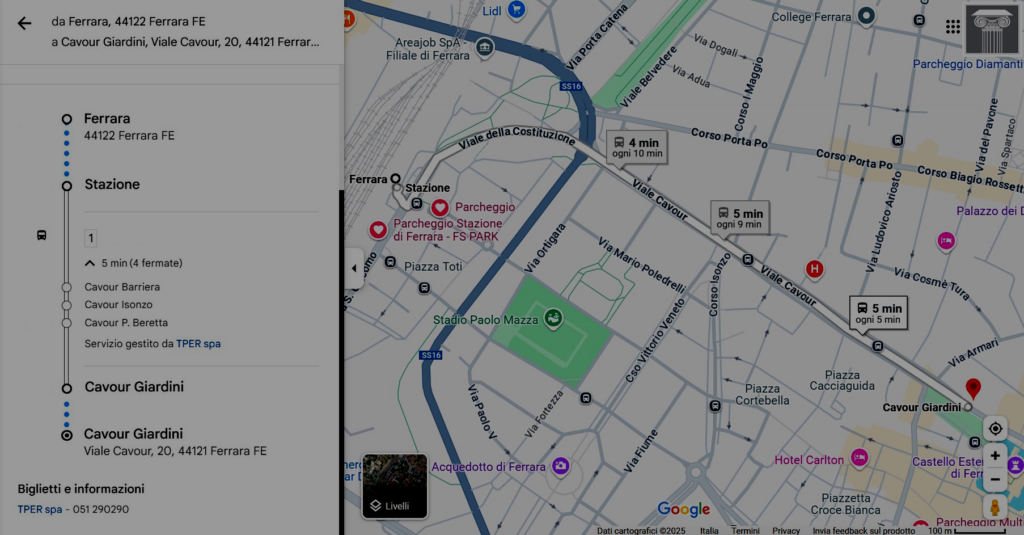The height and width of the screenshot is (535, 1024).
Task: Click the Privacy footer link
Action: point(786,530)
